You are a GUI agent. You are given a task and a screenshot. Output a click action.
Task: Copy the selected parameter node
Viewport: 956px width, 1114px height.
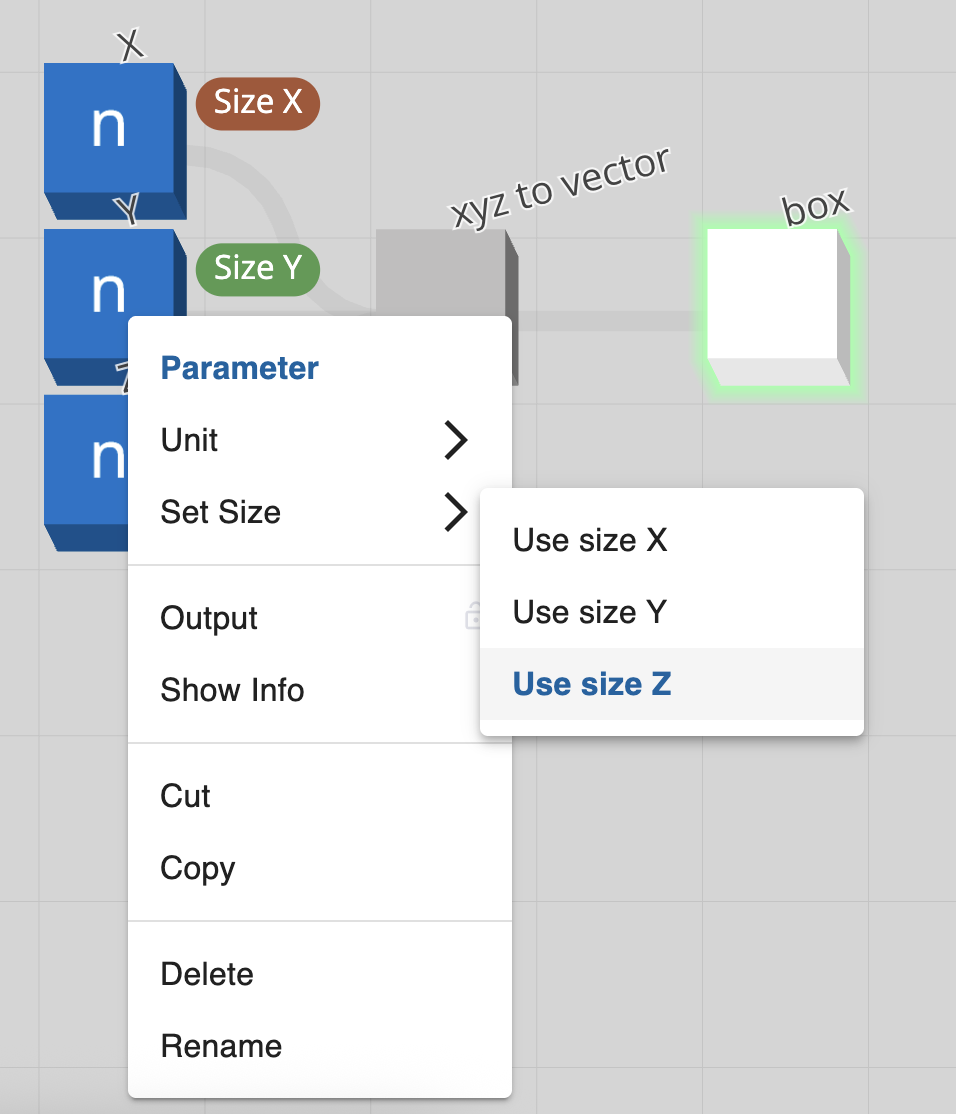pyautogui.click(x=197, y=868)
